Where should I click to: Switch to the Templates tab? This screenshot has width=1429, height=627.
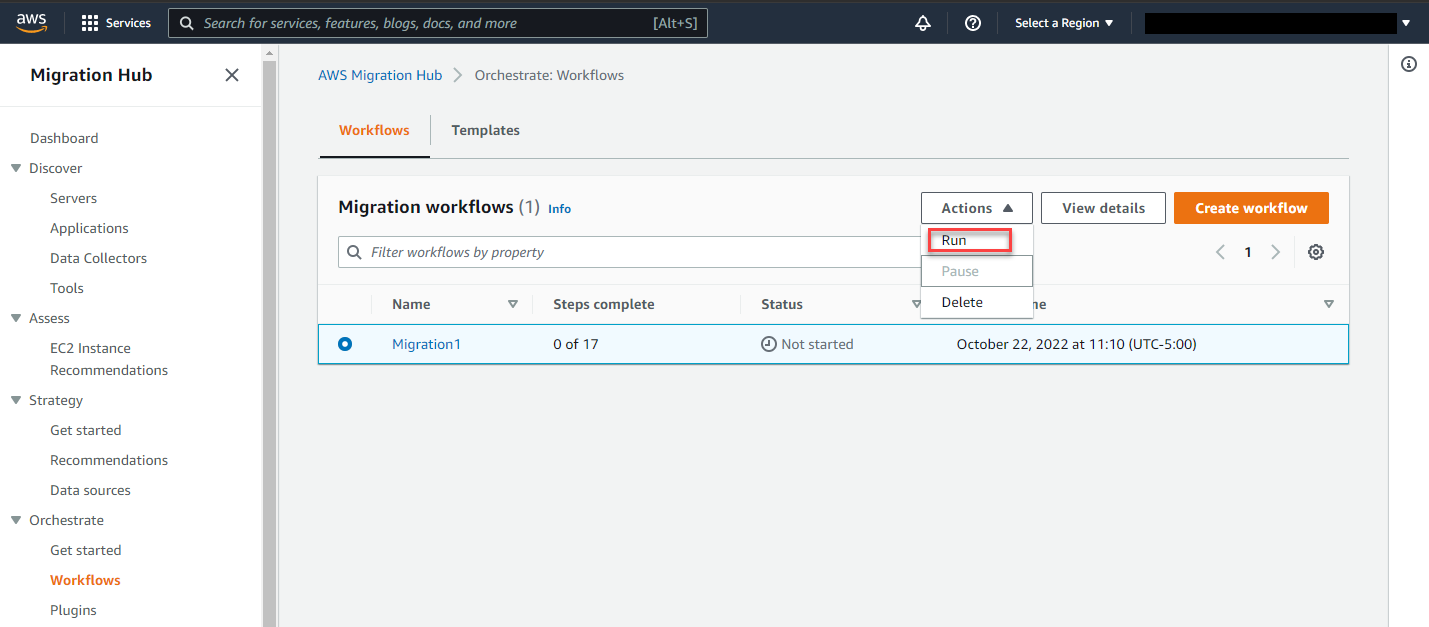coord(485,130)
